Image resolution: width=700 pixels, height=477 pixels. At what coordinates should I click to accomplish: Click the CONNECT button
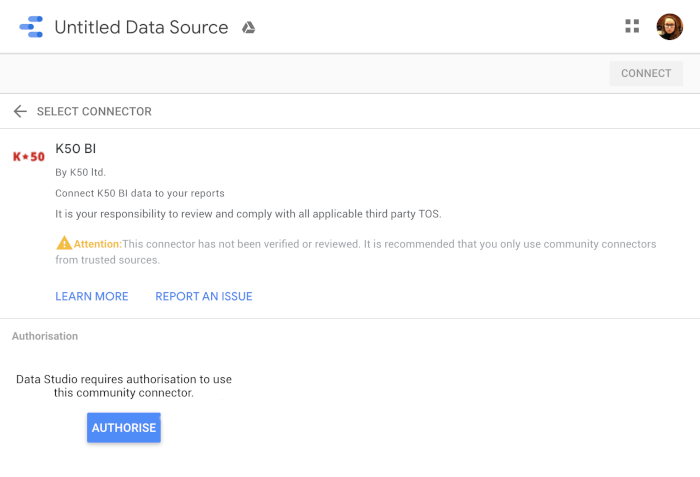click(x=646, y=73)
